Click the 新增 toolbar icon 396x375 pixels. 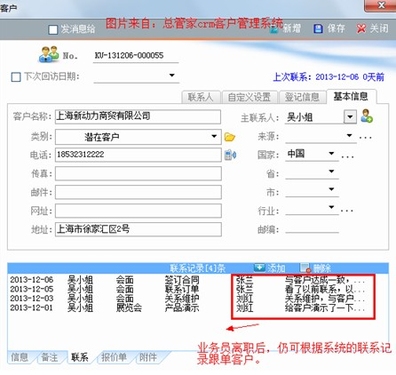point(275,29)
